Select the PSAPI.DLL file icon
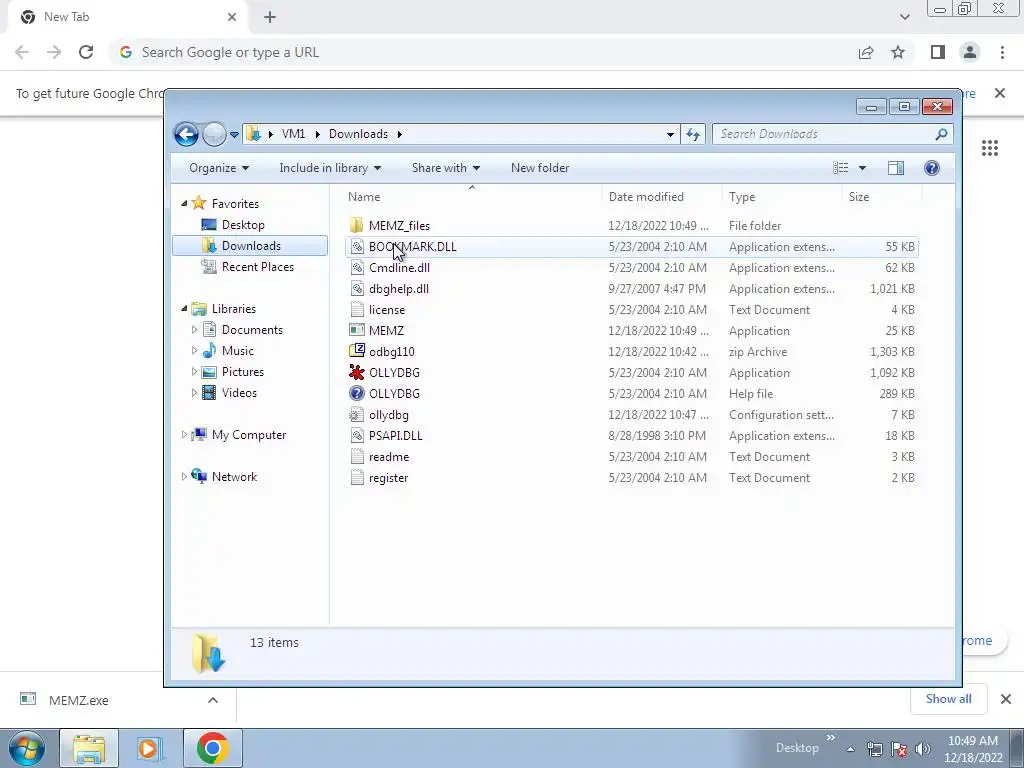Screen dimensions: 1024x768 click(x=357, y=436)
